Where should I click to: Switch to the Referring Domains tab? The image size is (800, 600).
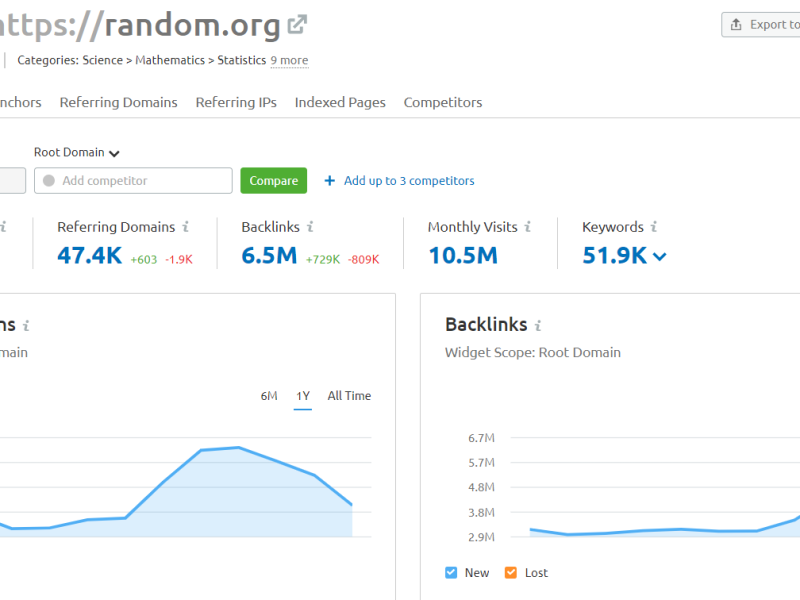click(118, 103)
